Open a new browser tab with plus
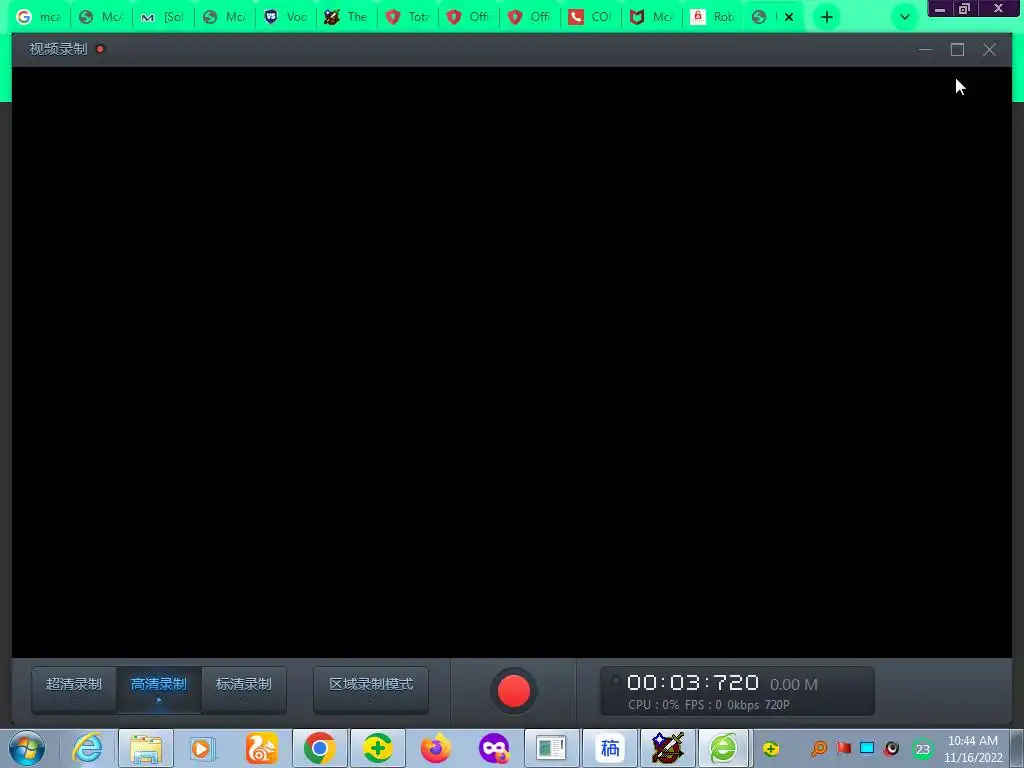The width and height of the screenshot is (1024, 768). 827,18
